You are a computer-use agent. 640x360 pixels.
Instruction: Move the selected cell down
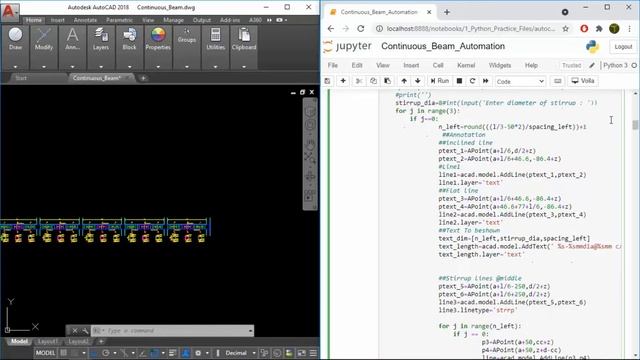(418, 81)
